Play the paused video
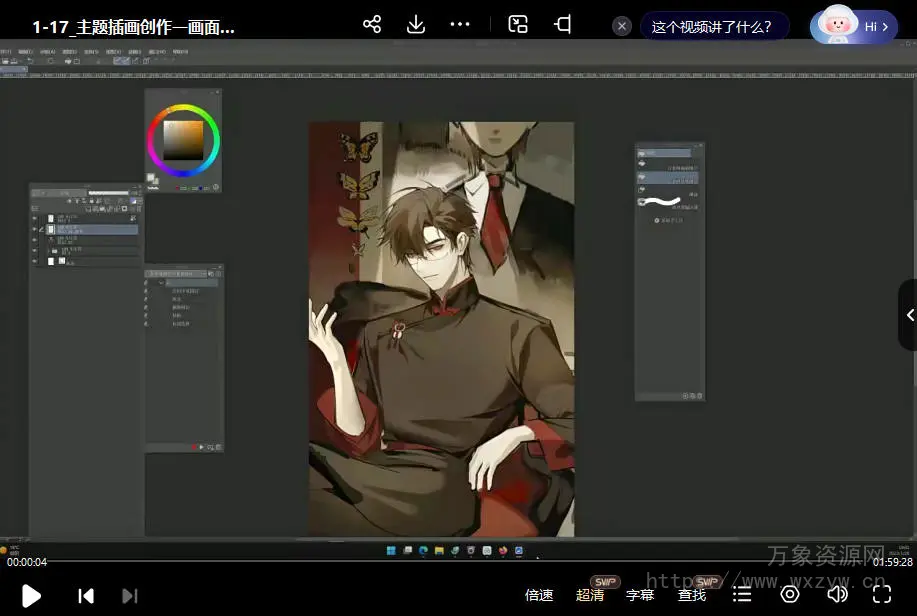Viewport: 917px width, 616px height. 31,596
